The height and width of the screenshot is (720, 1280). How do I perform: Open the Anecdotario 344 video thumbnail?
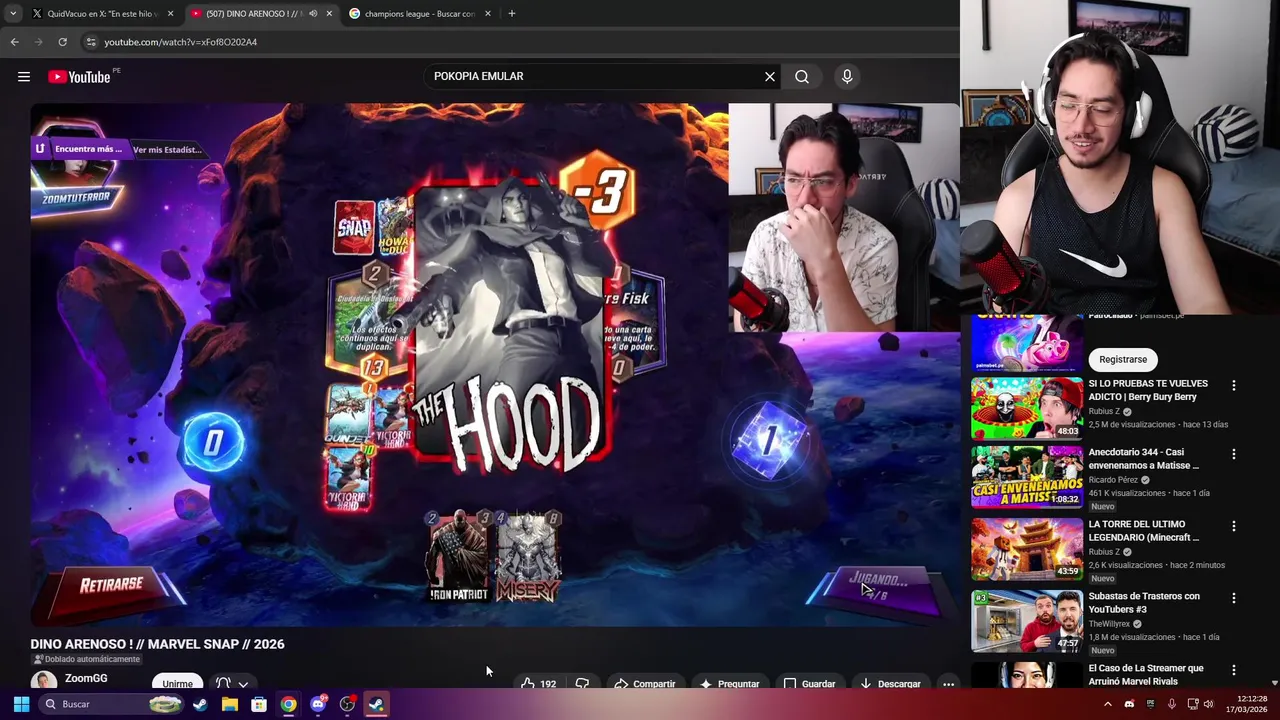(1026, 477)
